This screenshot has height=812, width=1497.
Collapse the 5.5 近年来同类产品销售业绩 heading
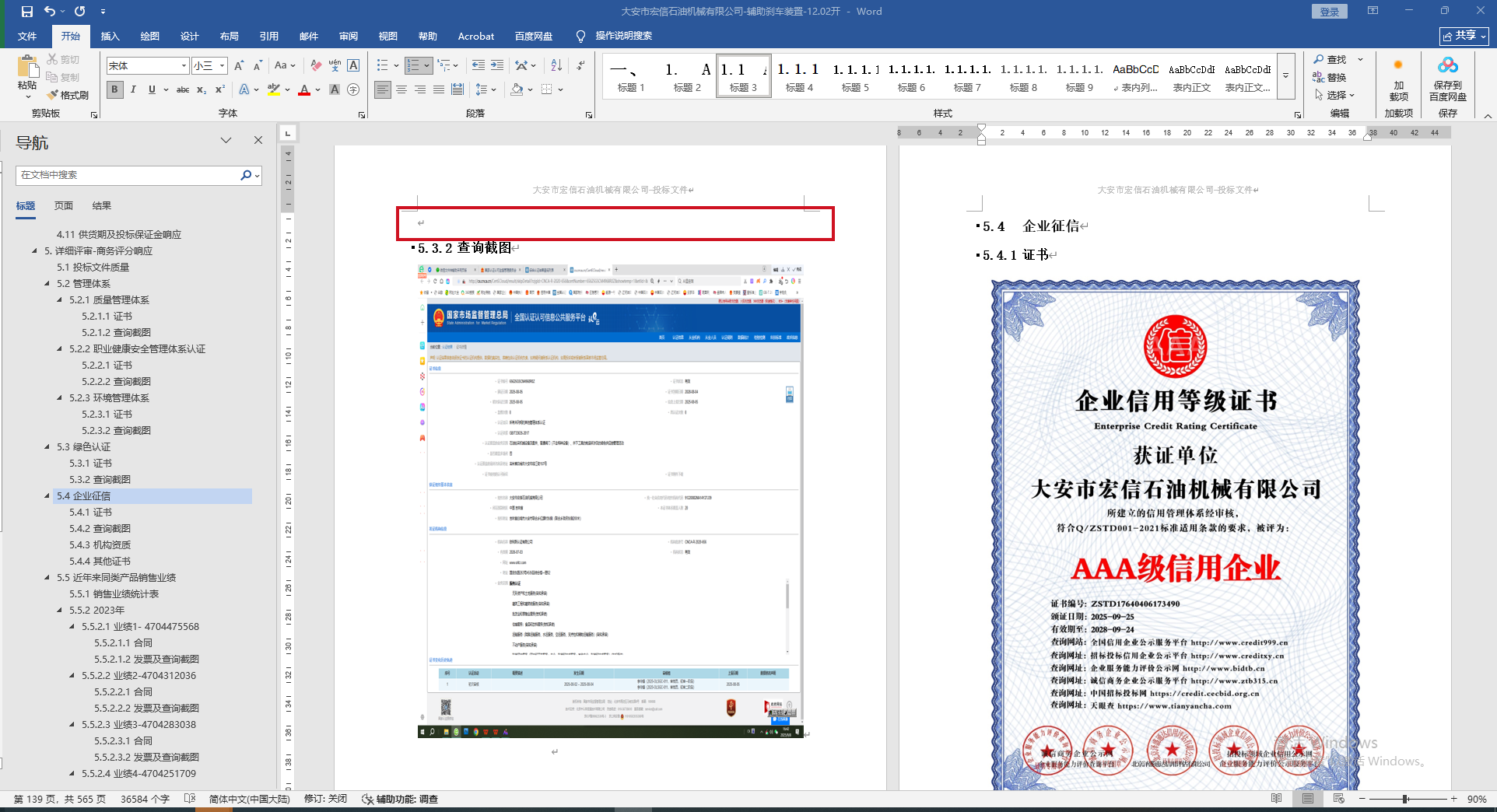47,578
